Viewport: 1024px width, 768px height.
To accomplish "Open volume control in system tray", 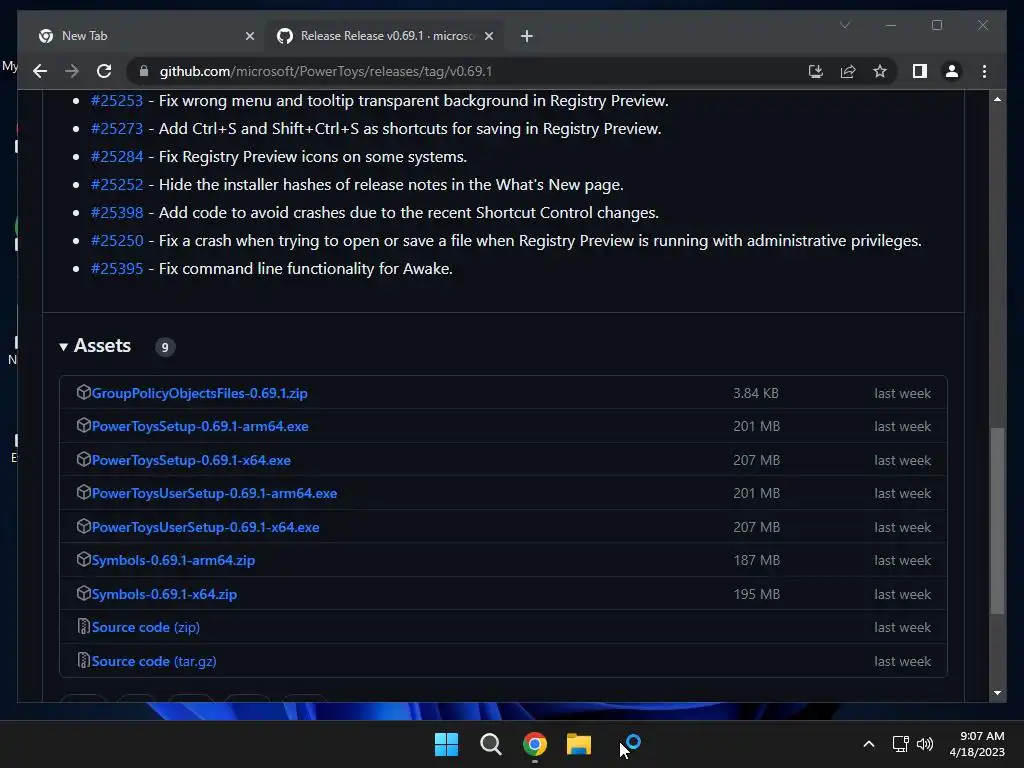I will pyautogui.click(x=925, y=744).
